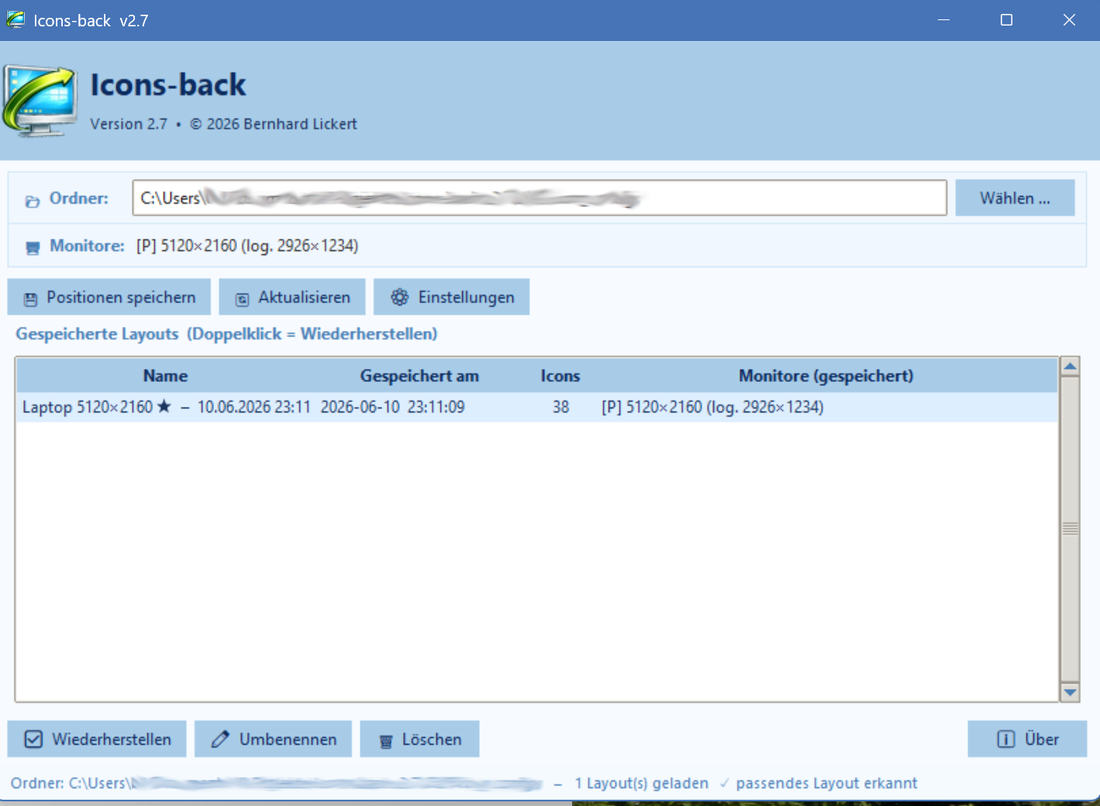
Task: Click the floppy disk save icon
Action: click(x=30, y=300)
